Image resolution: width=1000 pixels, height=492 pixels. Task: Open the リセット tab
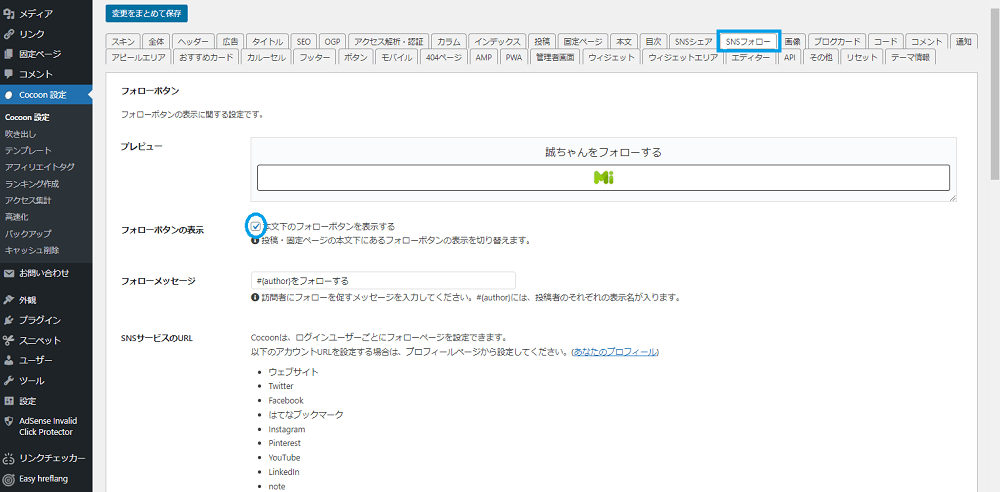coord(862,57)
